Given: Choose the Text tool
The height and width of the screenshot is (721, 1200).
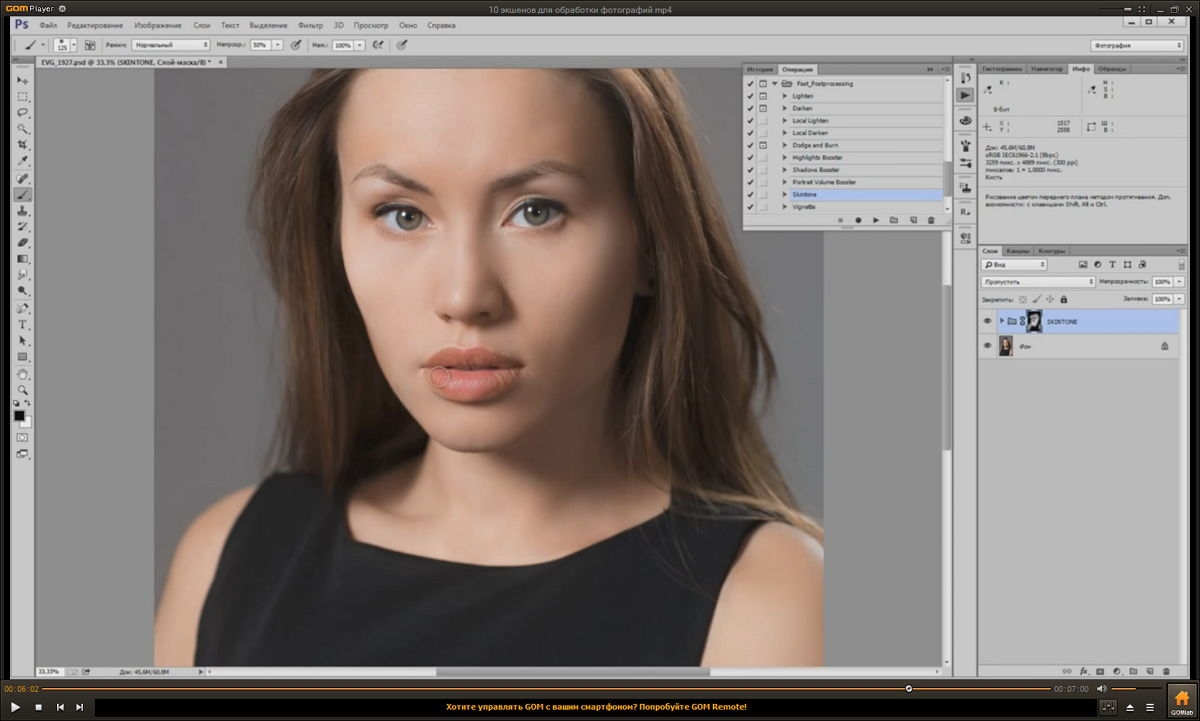Looking at the screenshot, I should point(22,325).
